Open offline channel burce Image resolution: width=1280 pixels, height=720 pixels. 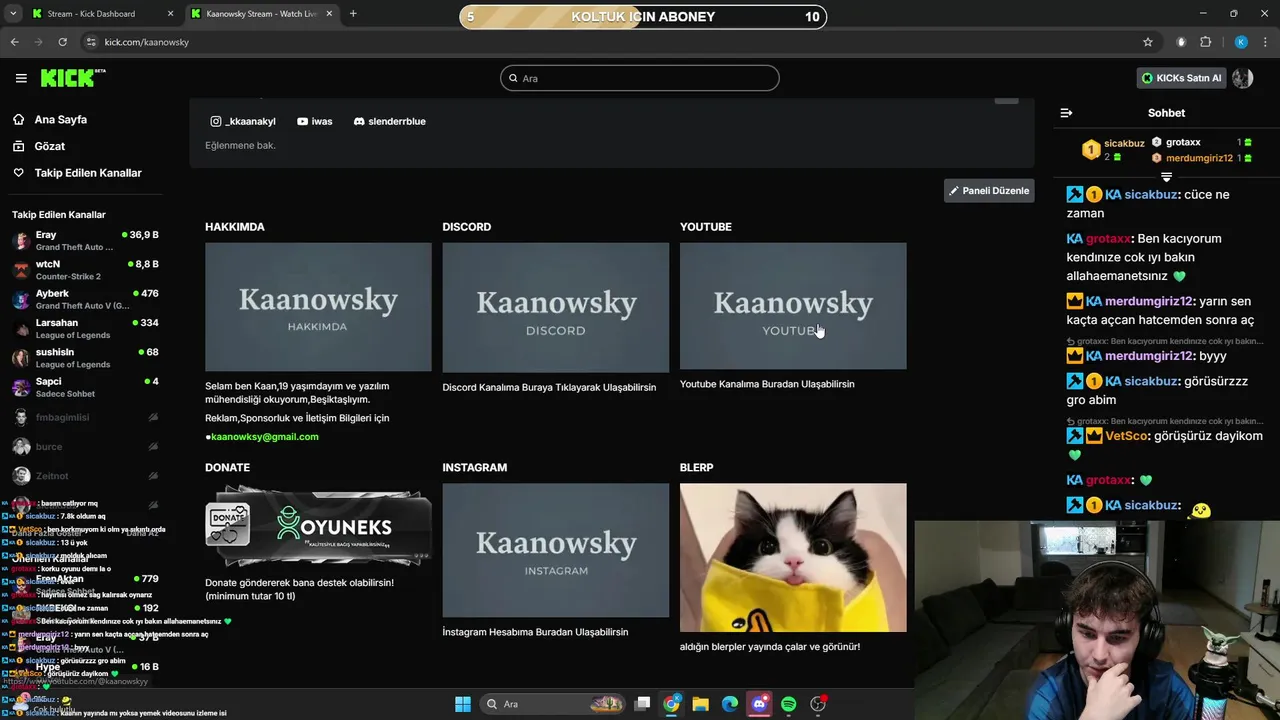(x=85, y=447)
